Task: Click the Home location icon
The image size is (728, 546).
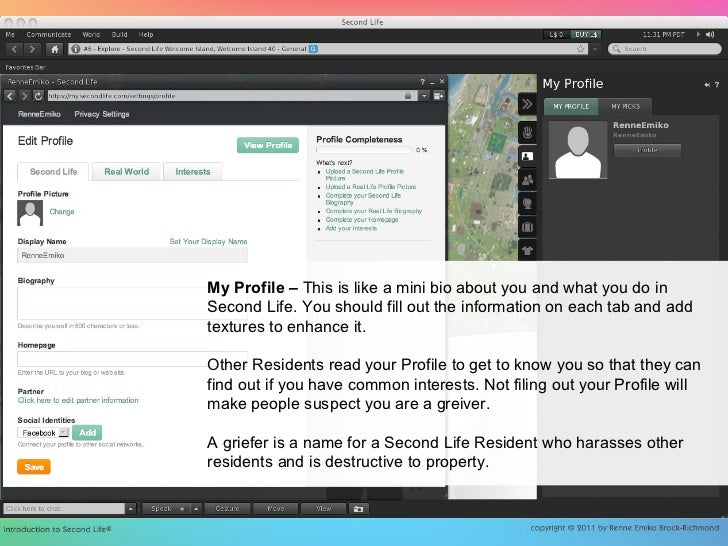Action: pyautogui.click(x=54, y=49)
